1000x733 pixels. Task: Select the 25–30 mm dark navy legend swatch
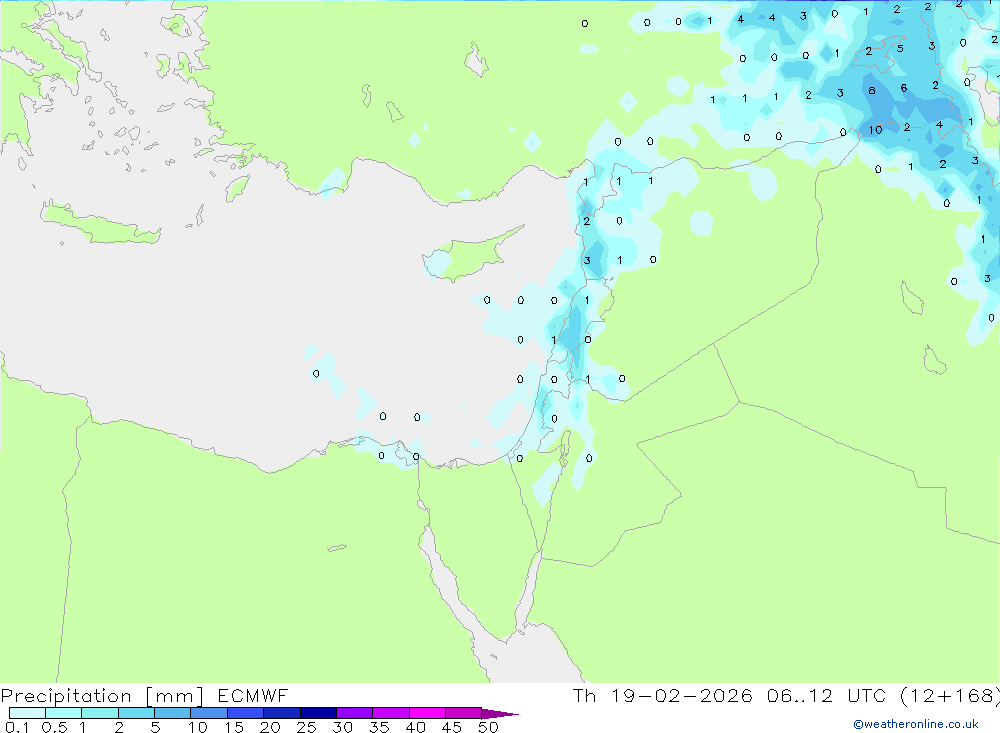(318, 713)
